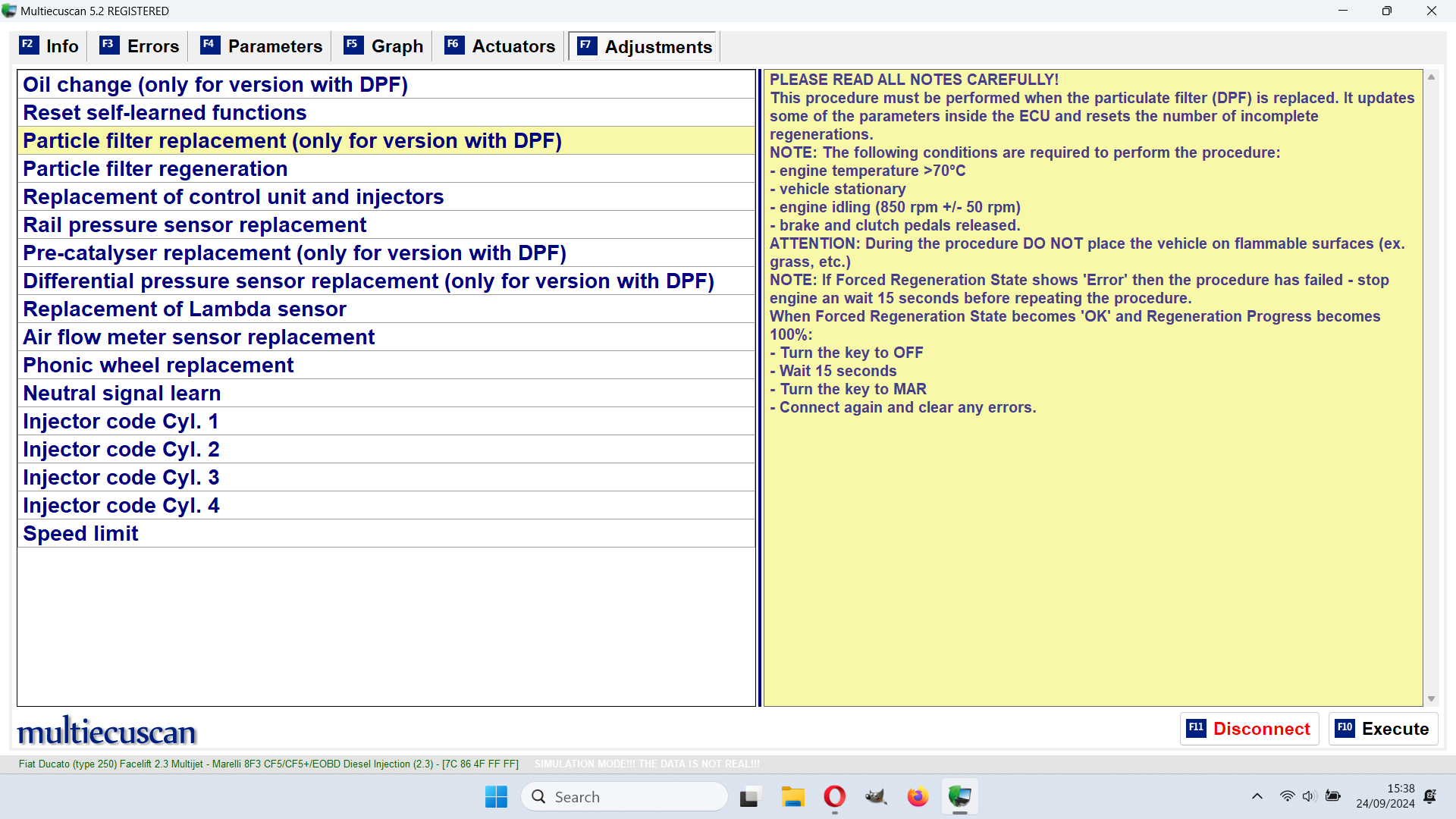Choose the Speed limit adjustment
This screenshot has width=1456, height=819.
(80, 533)
